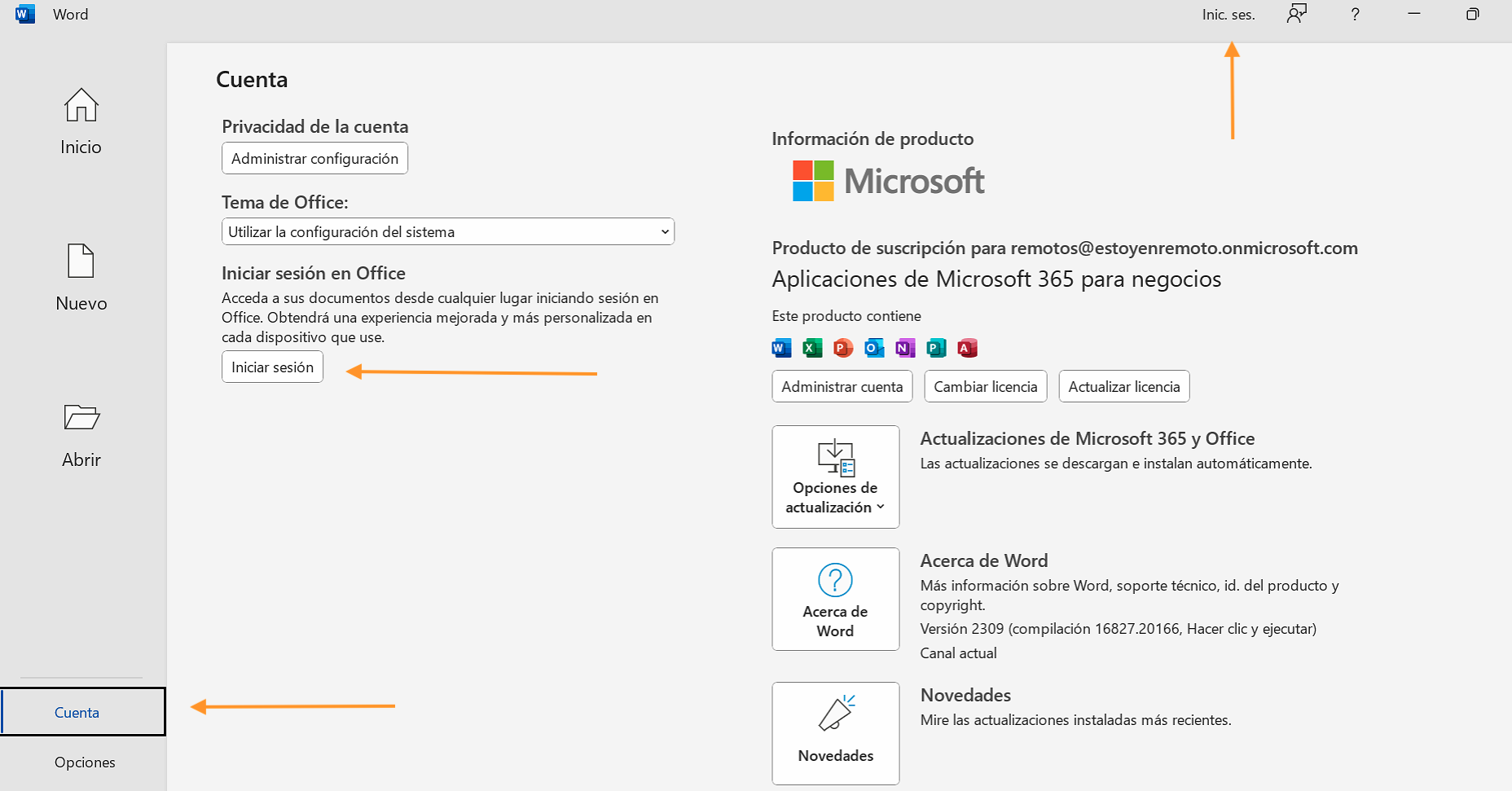Click the Actualizaciones de Microsoft 365 y Office heading

click(1088, 438)
